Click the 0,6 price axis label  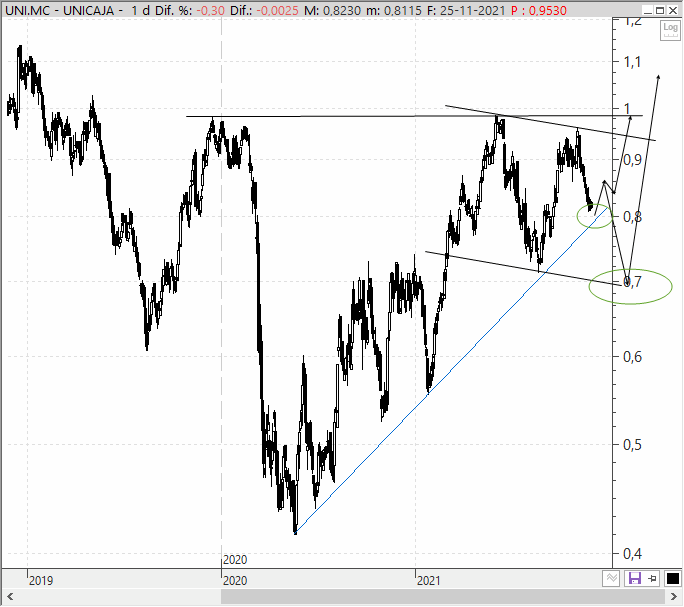coord(632,357)
